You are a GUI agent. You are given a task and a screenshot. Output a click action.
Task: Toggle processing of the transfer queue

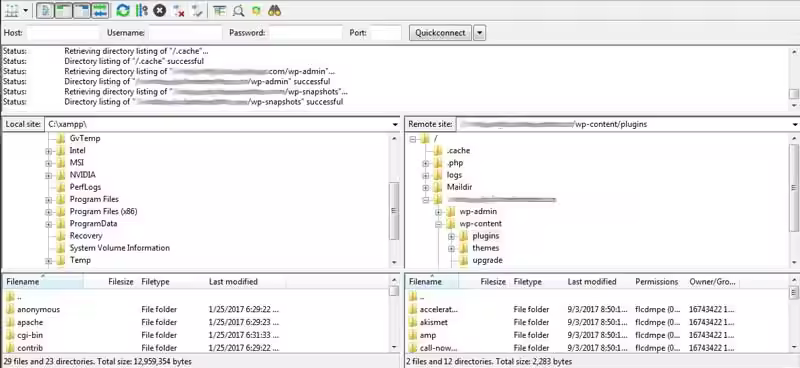(x=141, y=10)
